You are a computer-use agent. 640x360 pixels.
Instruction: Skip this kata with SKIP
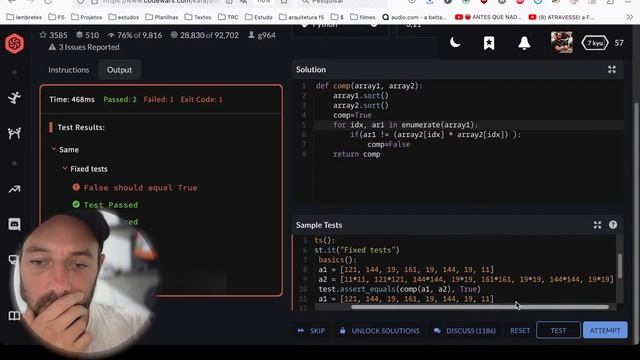(311, 330)
